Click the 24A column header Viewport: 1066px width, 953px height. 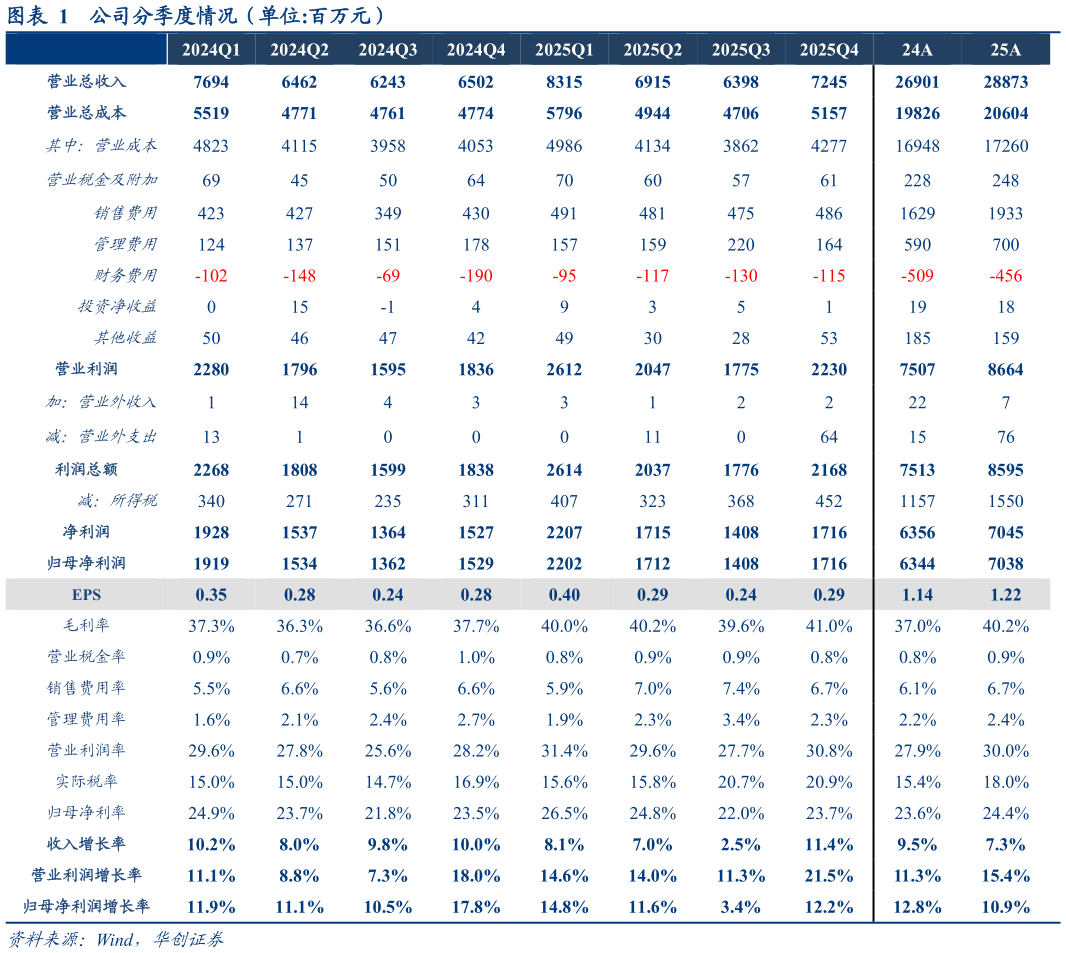click(917, 49)
